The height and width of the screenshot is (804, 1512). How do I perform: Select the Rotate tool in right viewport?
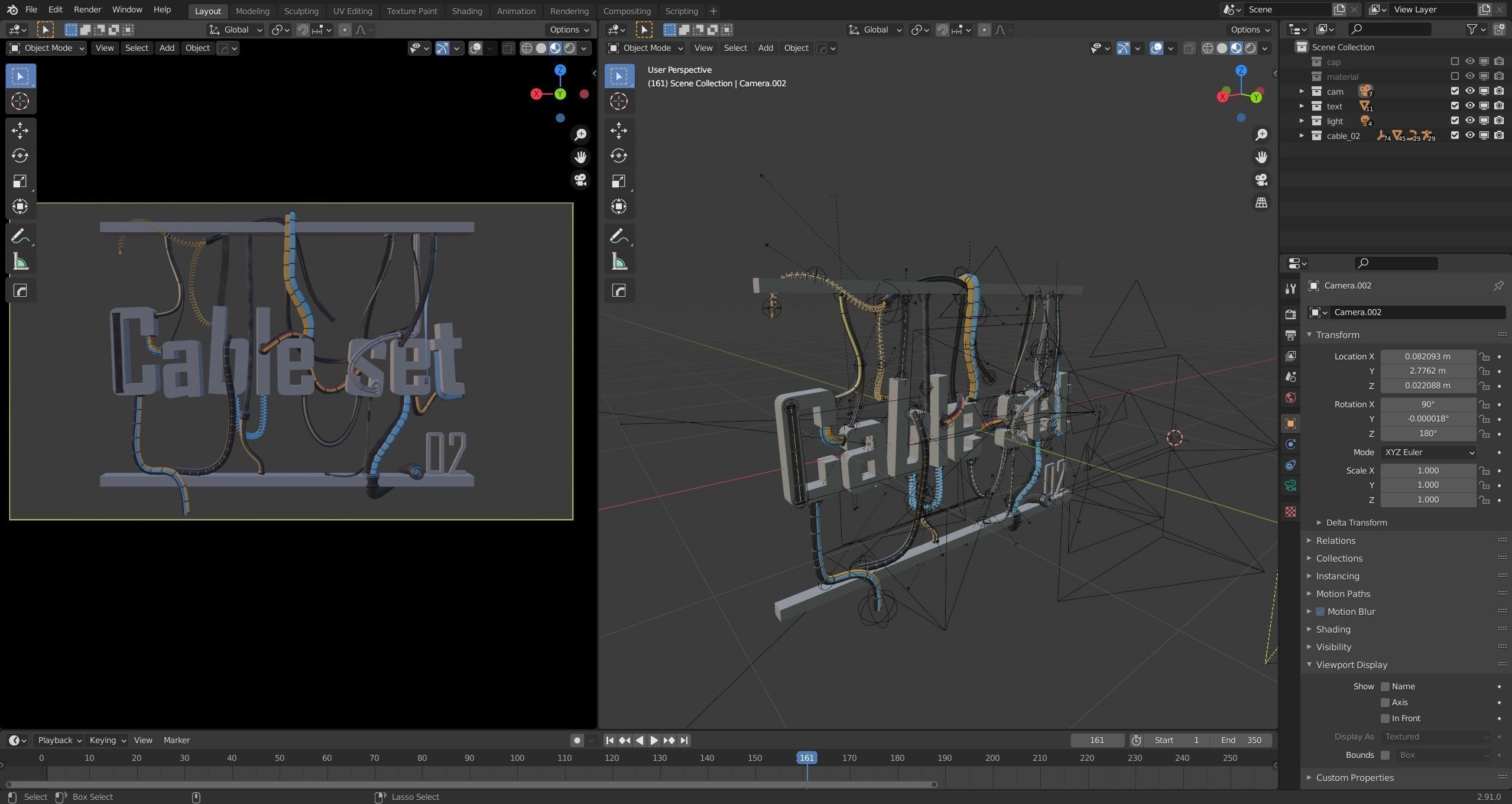tap(619, 155)
